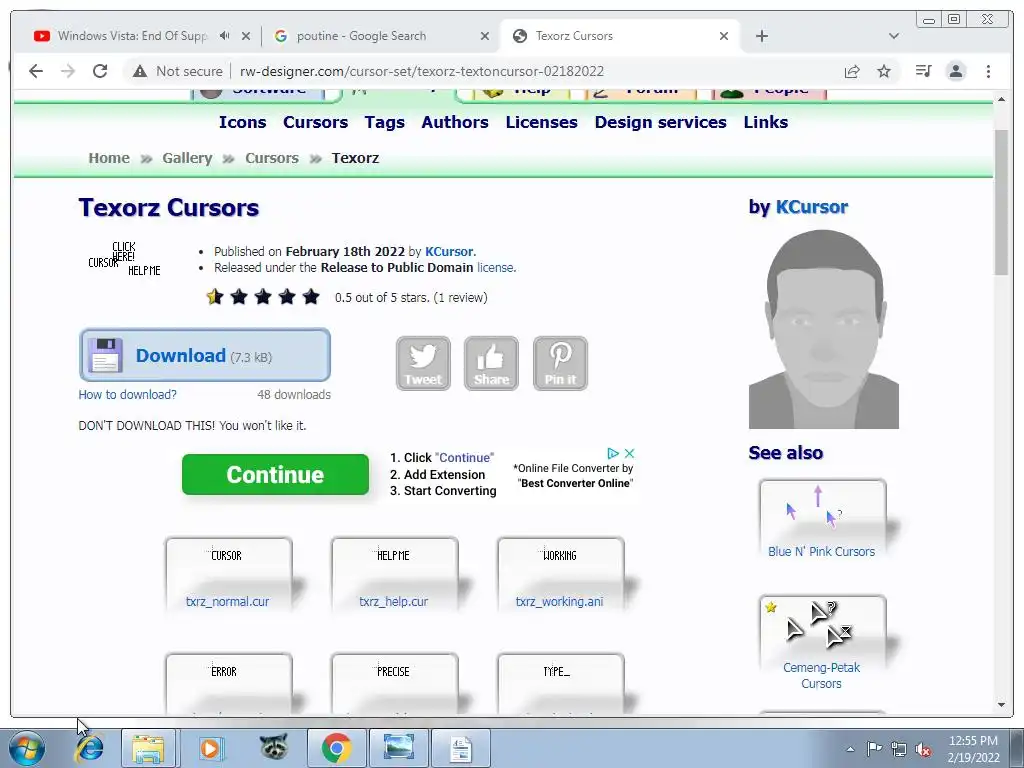The width and height of the screenshot is (1024, 768).
Task: Select the Texorz Cursors tab
Action: [x=574, y=36]
